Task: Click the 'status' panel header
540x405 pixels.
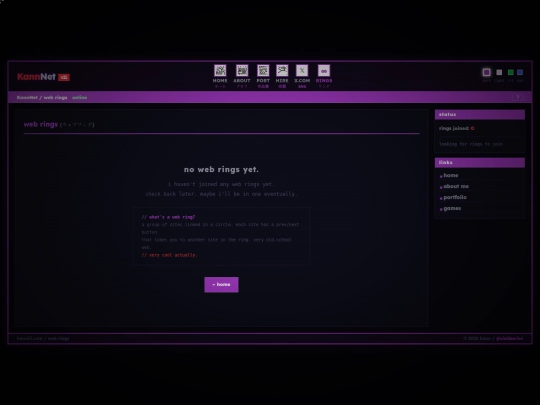Action: click(x=480, y=115)
